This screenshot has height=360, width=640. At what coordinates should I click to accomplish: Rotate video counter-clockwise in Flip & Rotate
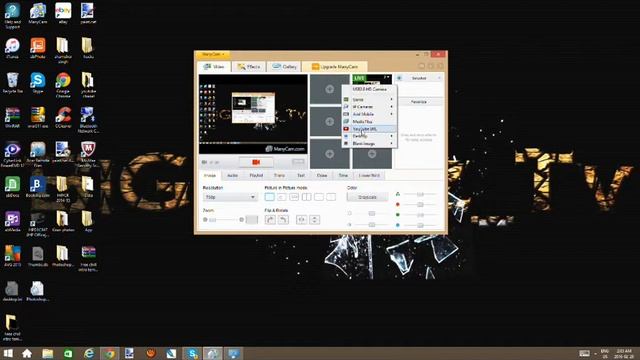point(283,220)
